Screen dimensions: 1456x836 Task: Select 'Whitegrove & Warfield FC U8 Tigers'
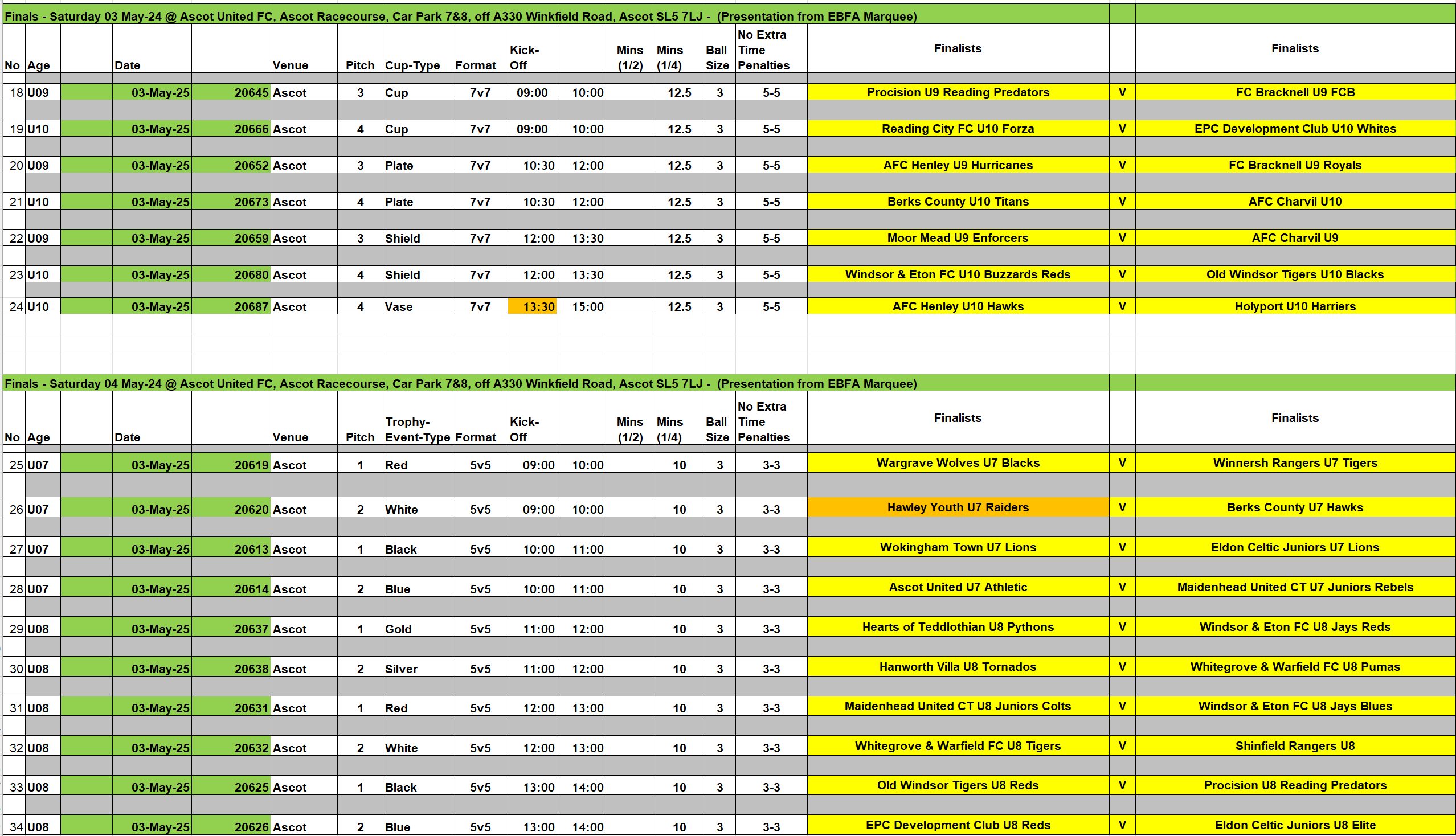958,746
